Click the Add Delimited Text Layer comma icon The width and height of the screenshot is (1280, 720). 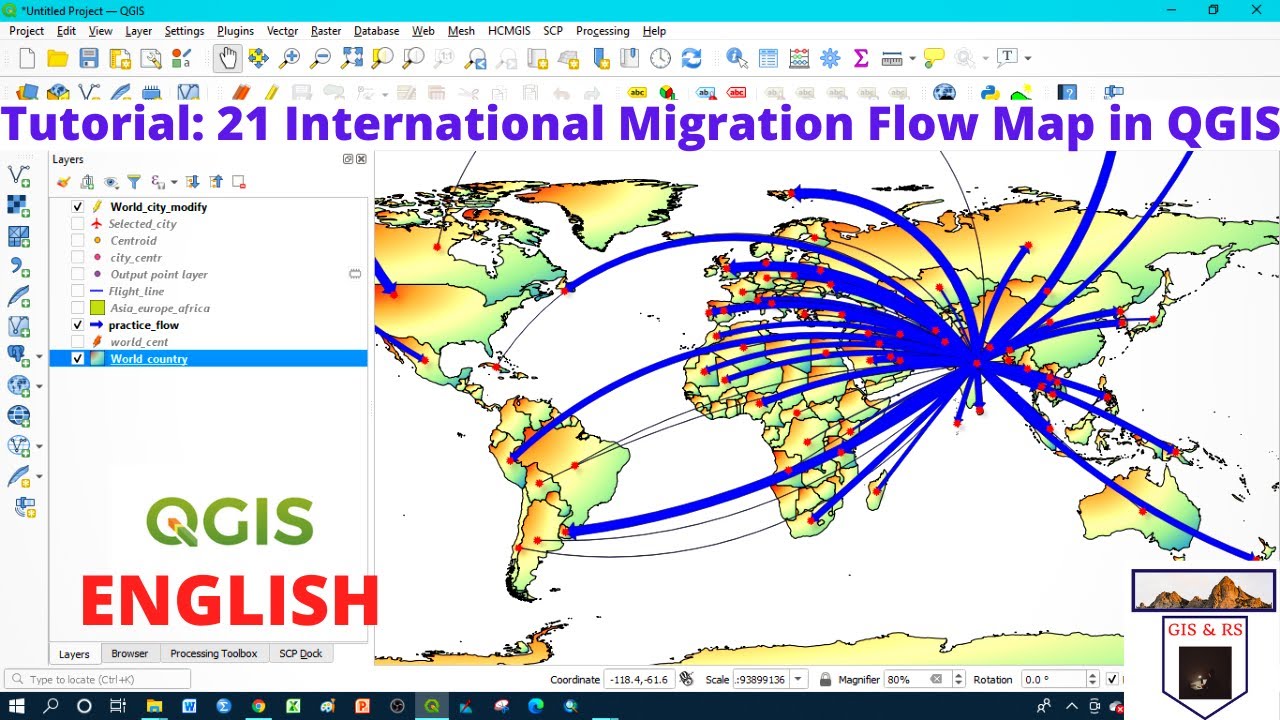click(x=19, y=266)
